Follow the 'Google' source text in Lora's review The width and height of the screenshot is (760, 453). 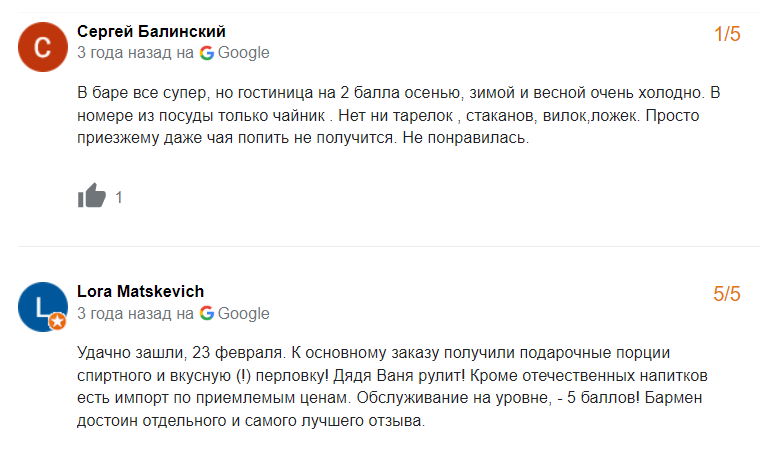tap(244, 313)
